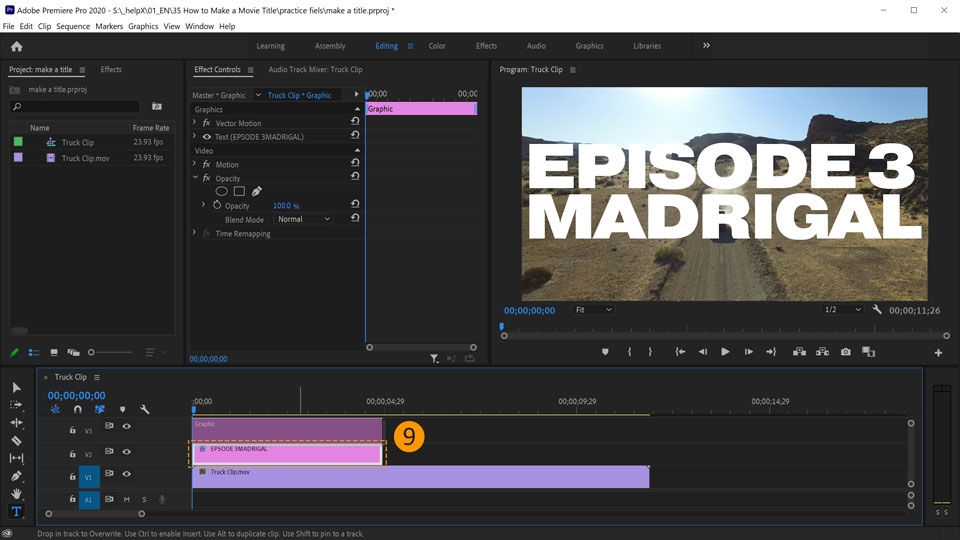The image size is (960, 540).
Task: Open the Blend Mode dropdown
Action: [x=304, y=219]
